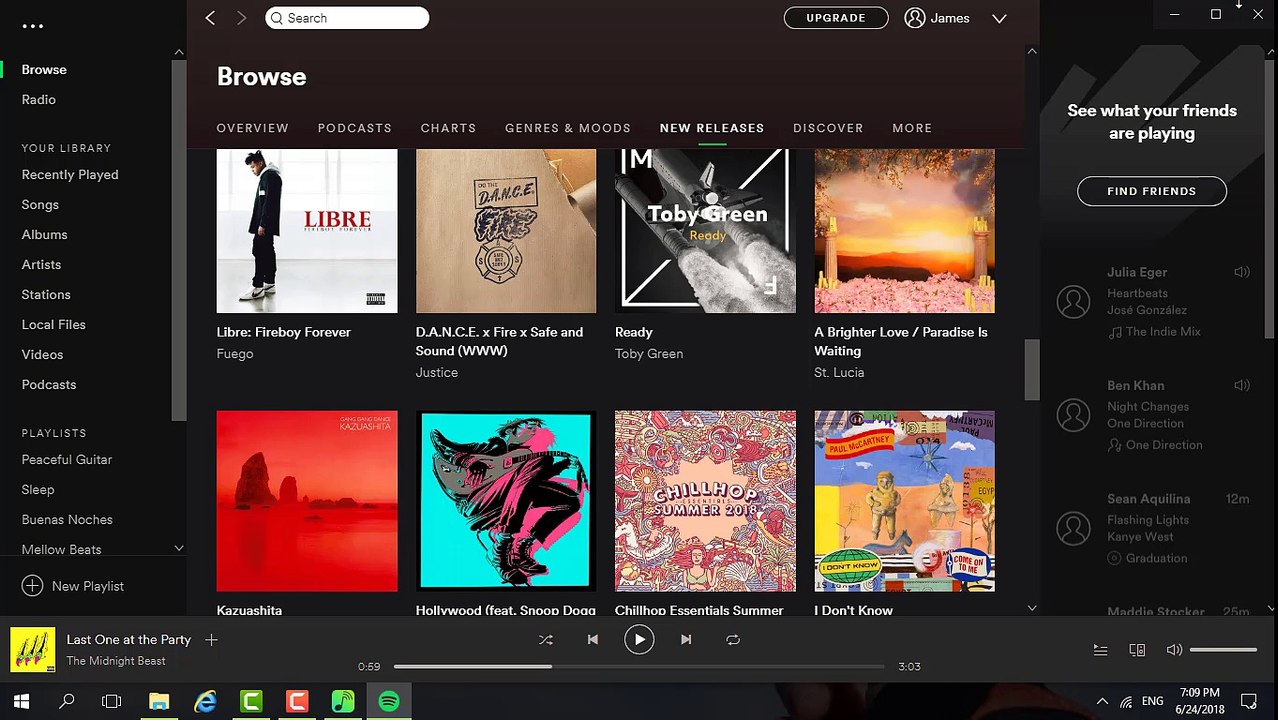1278x720 pixels.
Task: Click the Justice artist link
Action: tap(437, 372)
